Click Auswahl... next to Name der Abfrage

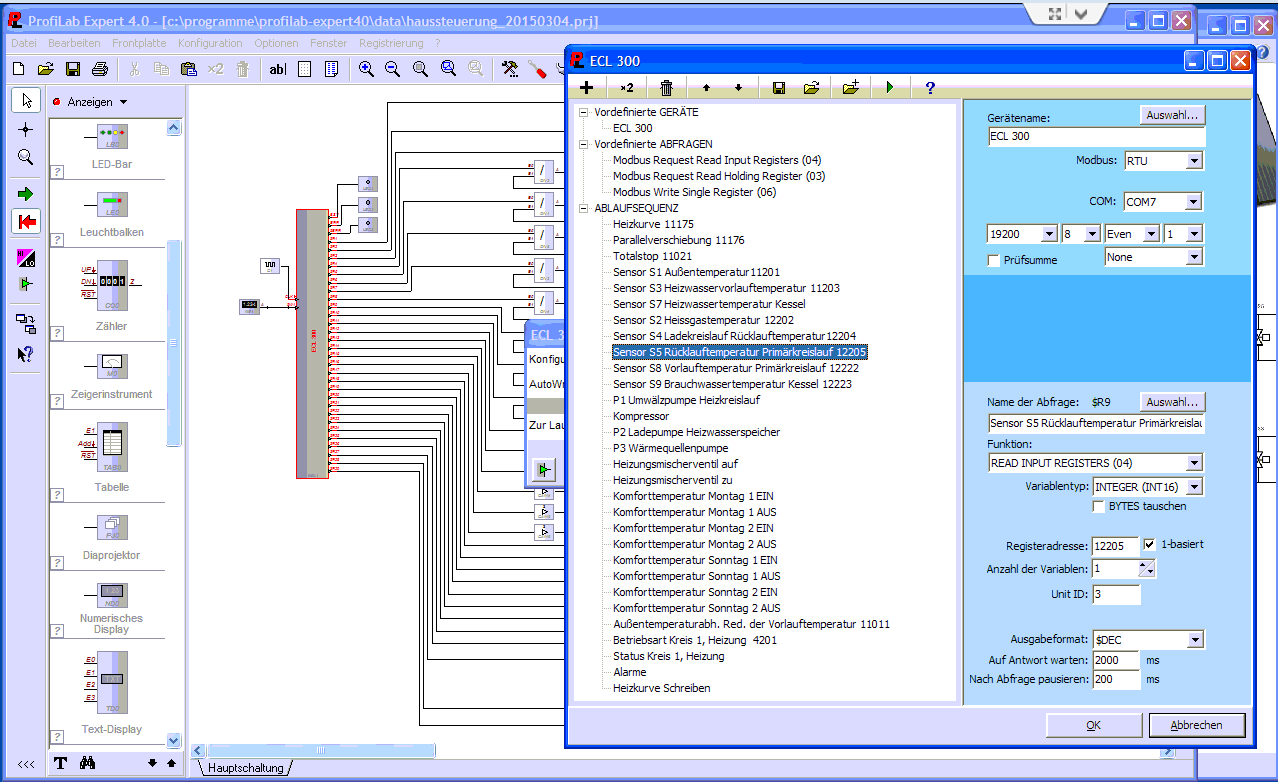pos(1172,402)
